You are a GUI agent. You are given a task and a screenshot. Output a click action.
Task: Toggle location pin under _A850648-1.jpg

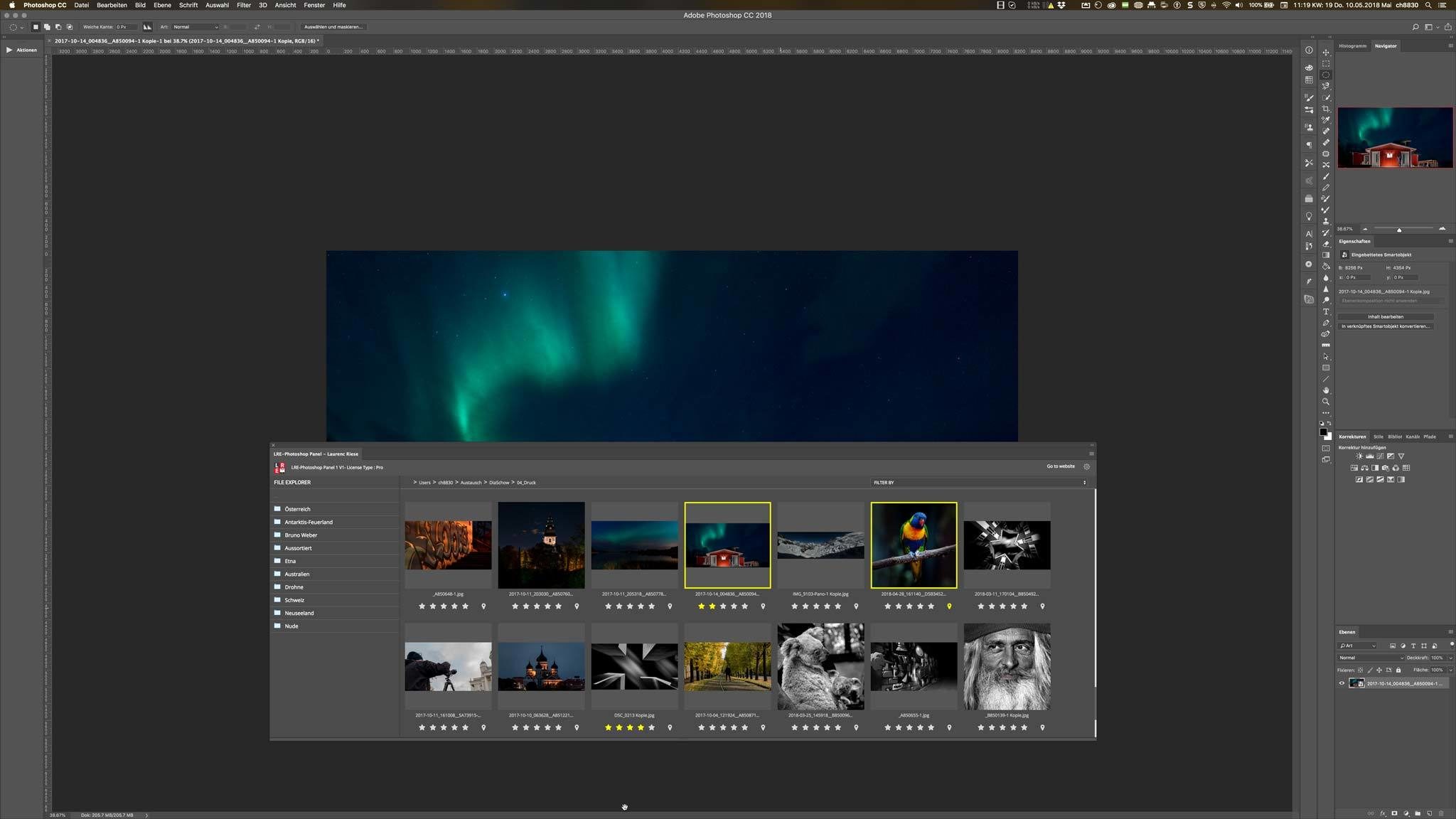[x=483, y=606]
